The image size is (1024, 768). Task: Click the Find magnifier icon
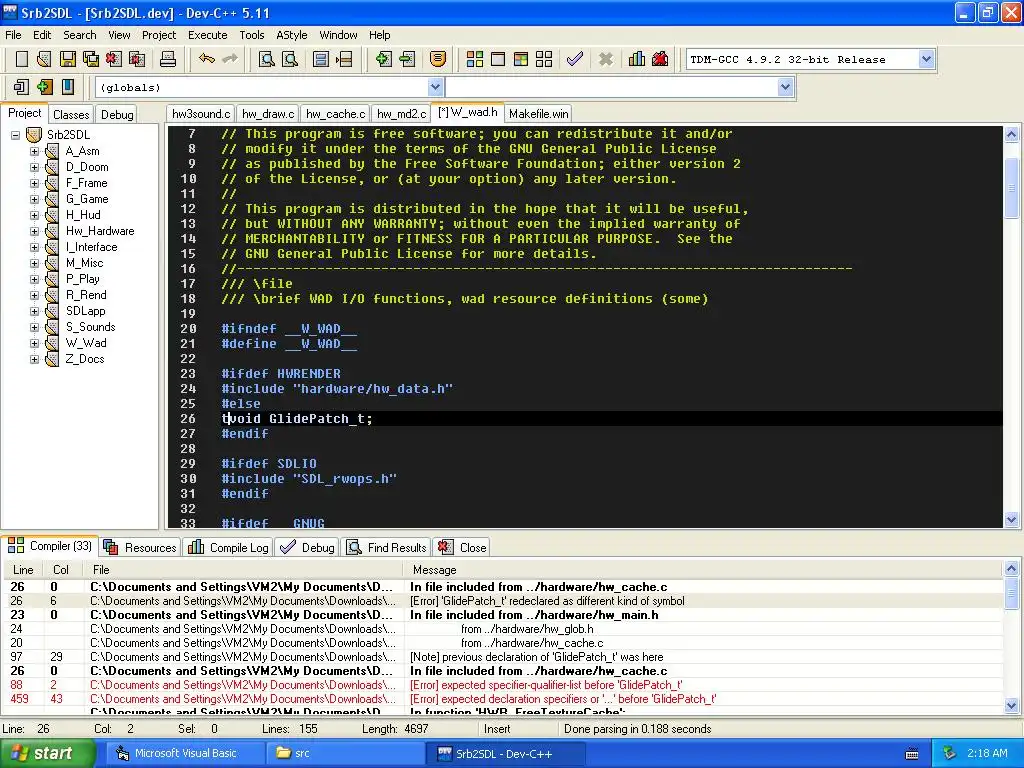coord(266,59)
